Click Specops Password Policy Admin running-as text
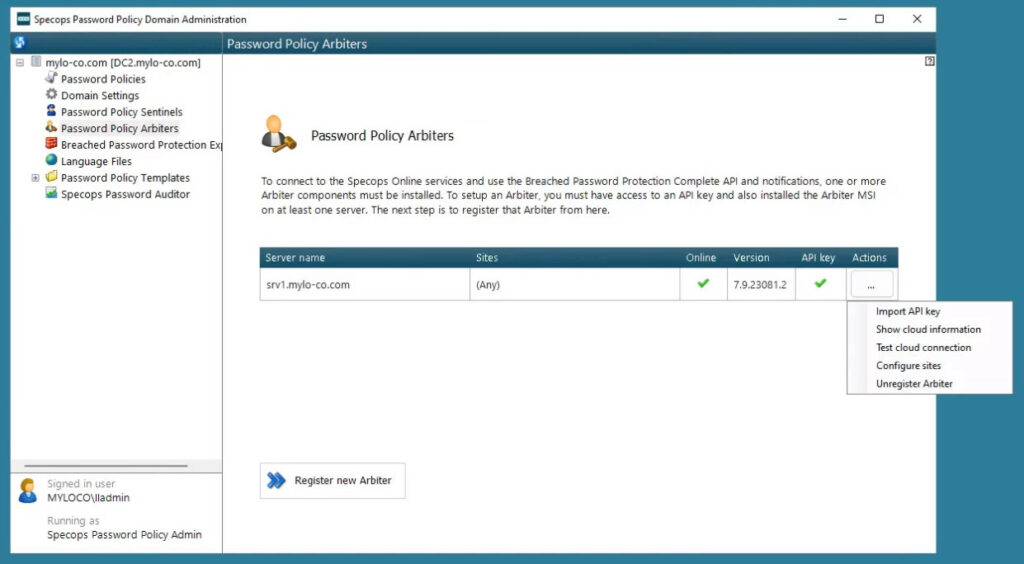Image resolution: width=1024 pixels, height=564 pixels. click(124, 535)
